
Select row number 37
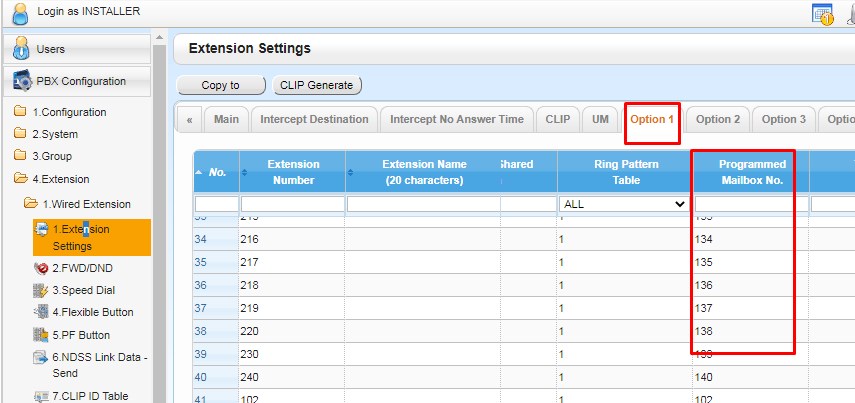[x=216, y=308]
